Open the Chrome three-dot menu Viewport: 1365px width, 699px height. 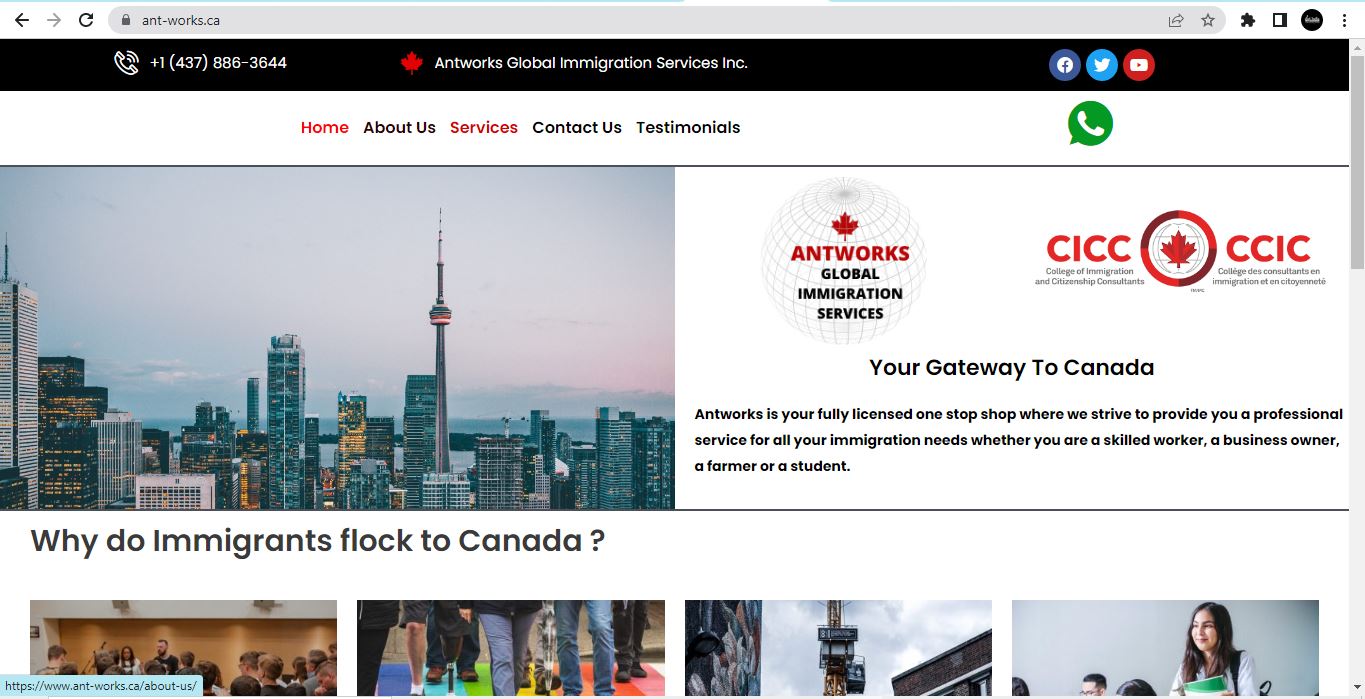point(1344,20)
